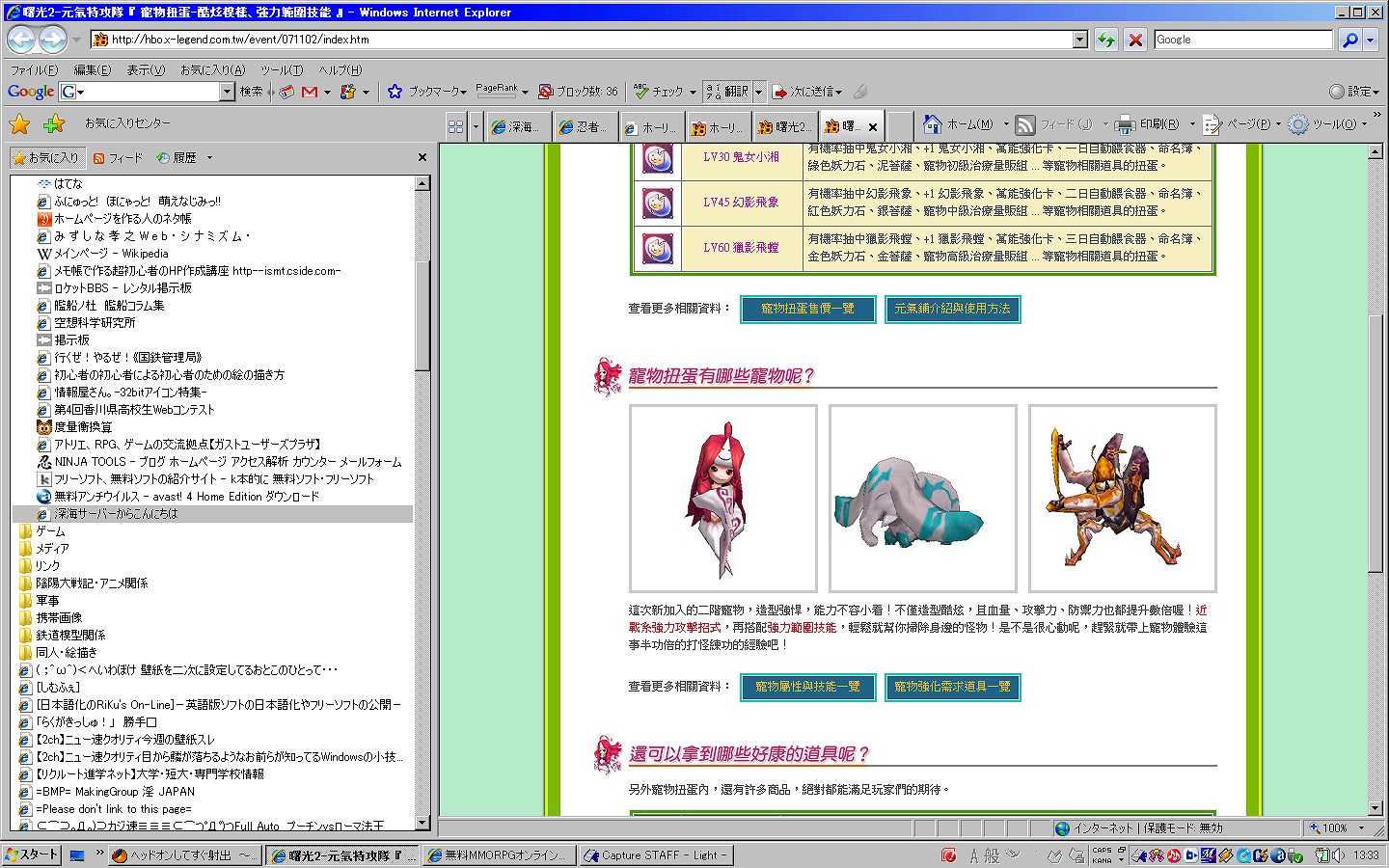Click the LV45 pet capsule icon
This screenshot has width=1389, height=868.
pyautogui.click(x=658, y=203)
